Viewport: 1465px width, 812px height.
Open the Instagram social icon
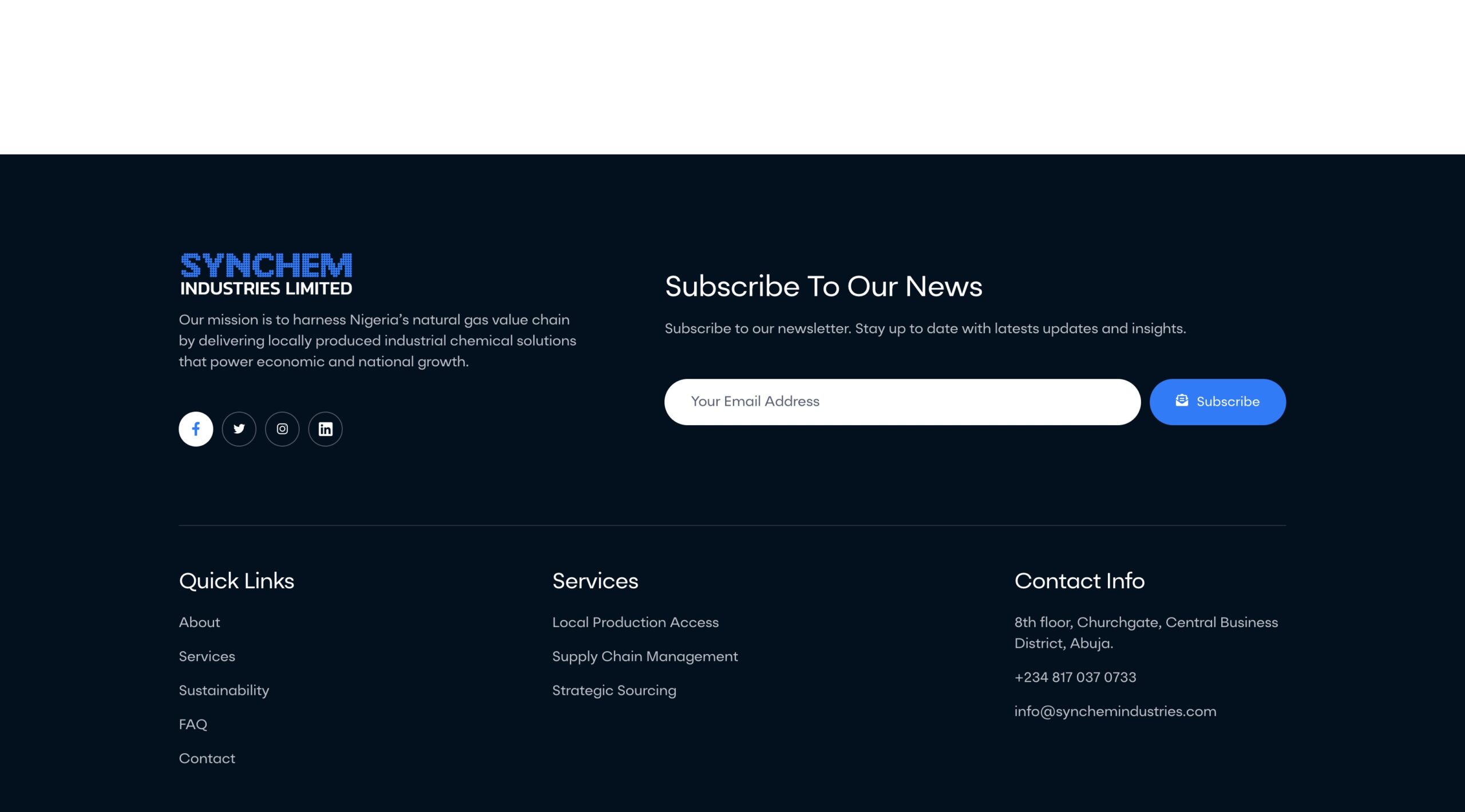click(282, 429)
